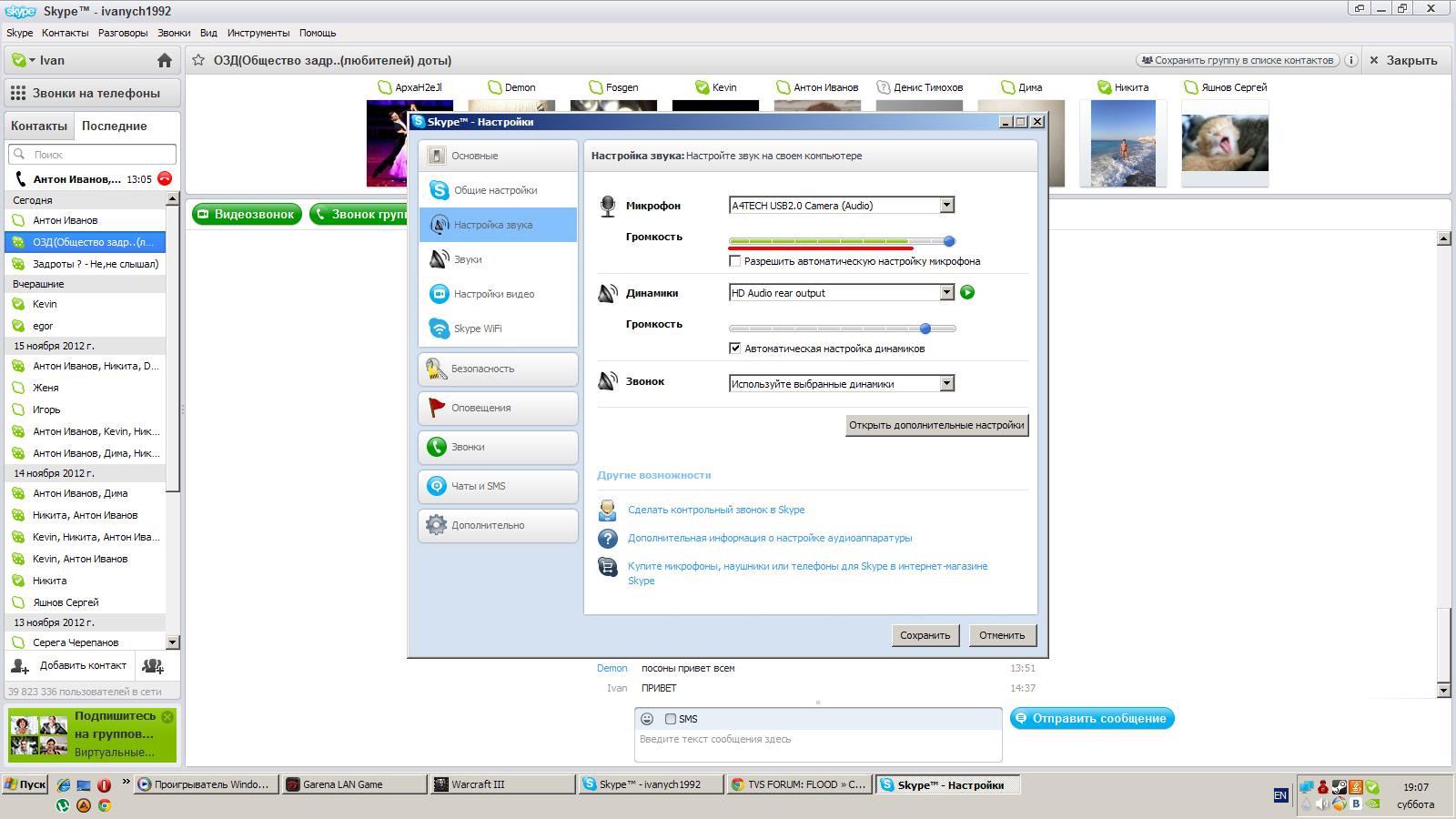
Task: Open the microphone device dropdown
Action: (x=946, y=206)
